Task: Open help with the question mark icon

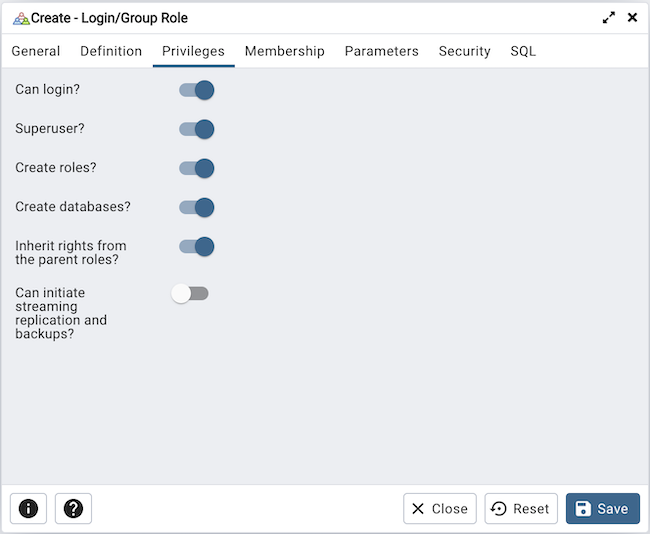Action: [x=73, y=509]
